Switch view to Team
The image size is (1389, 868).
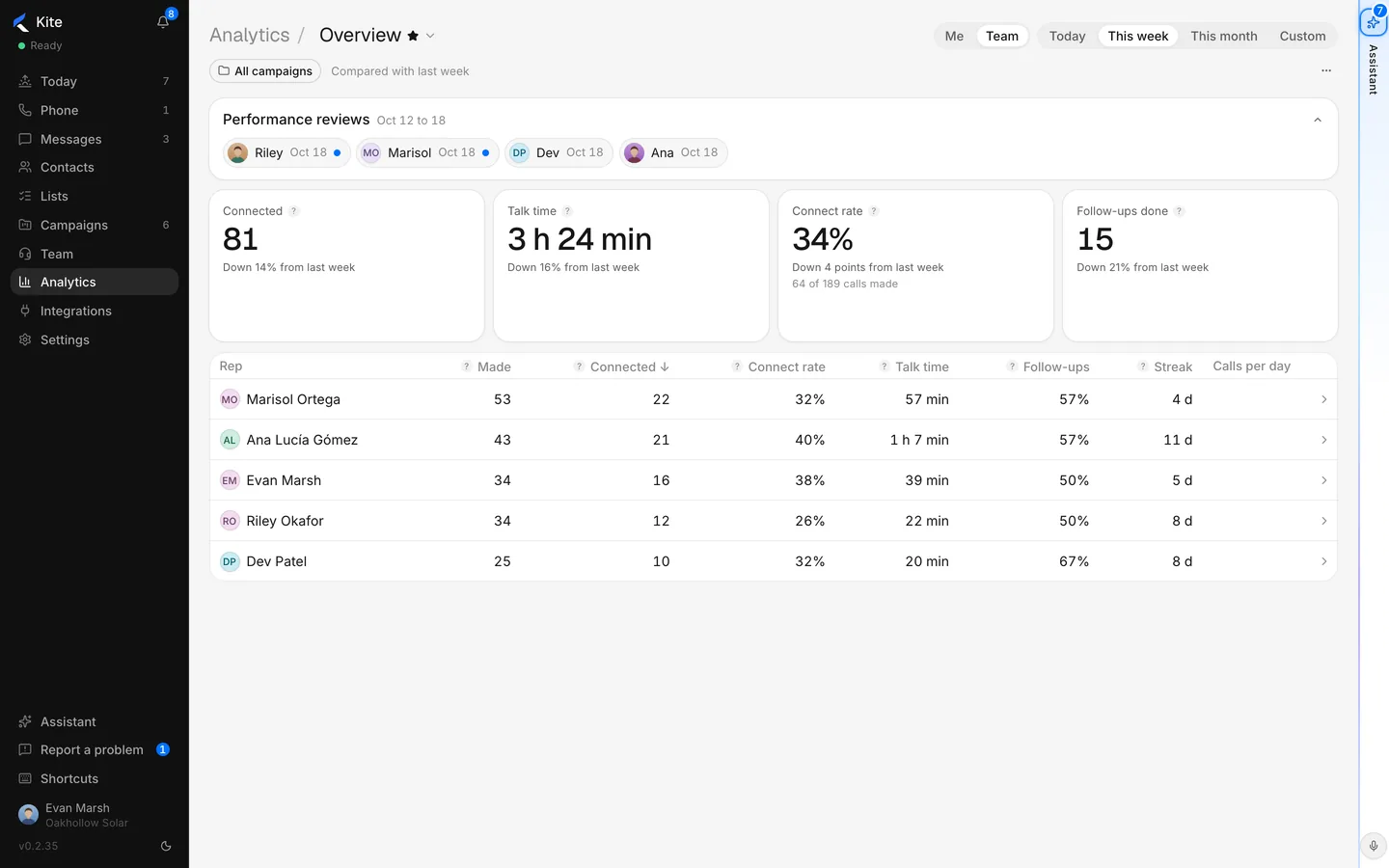(x=1002, y=36)
